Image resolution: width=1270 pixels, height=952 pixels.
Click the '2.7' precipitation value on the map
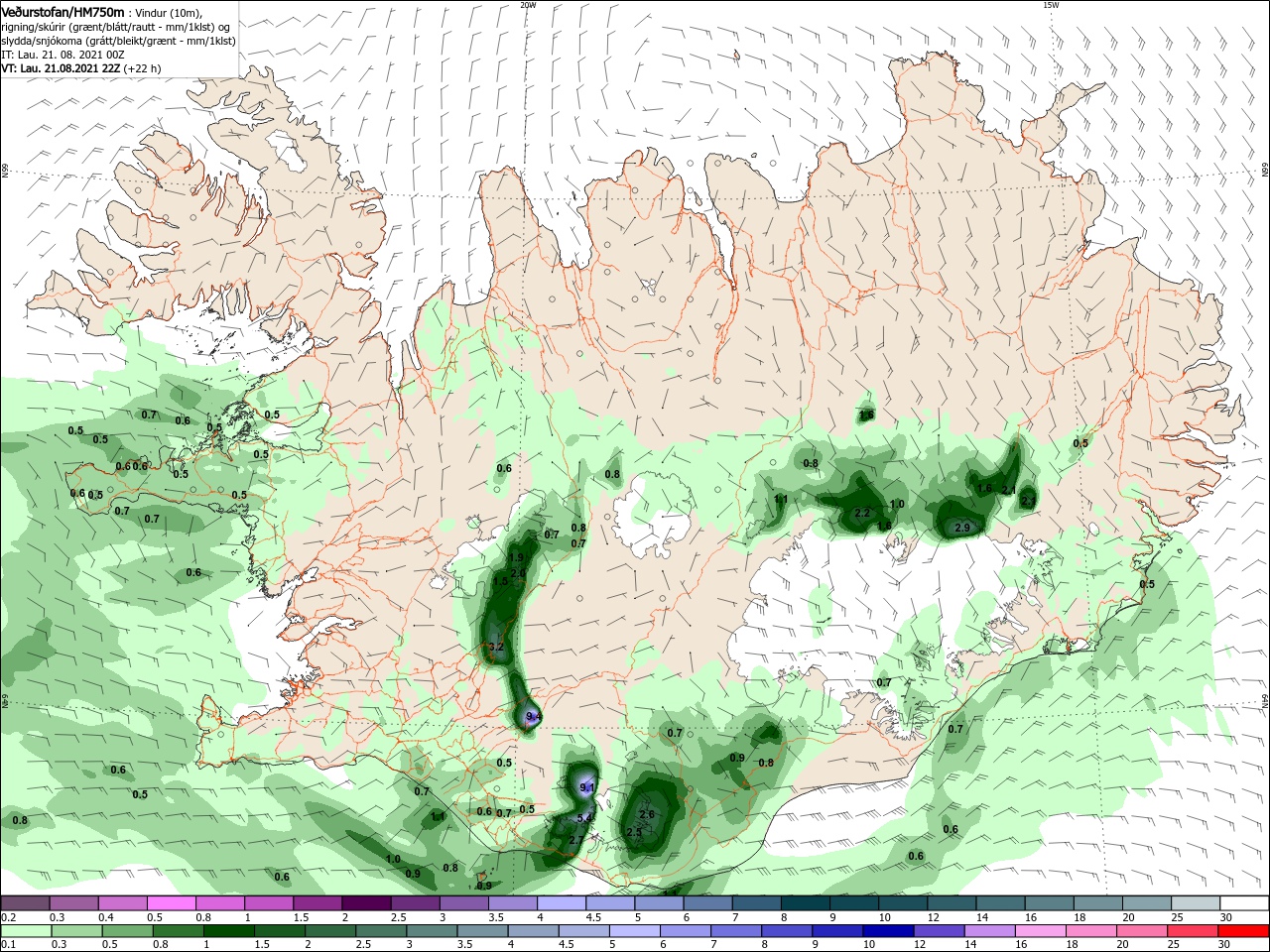(576, 840)
